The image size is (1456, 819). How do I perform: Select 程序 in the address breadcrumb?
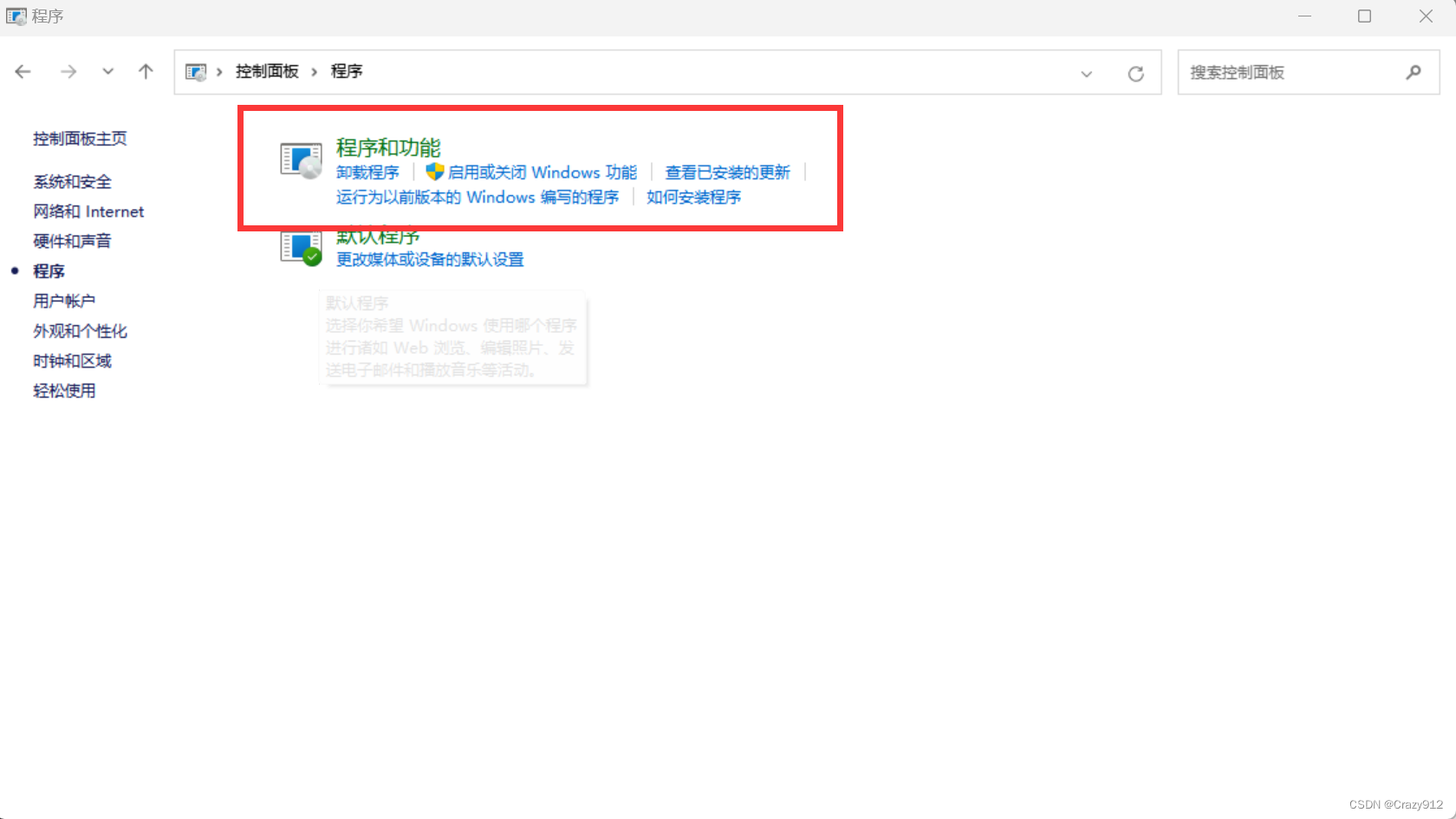tap(347, 71)
